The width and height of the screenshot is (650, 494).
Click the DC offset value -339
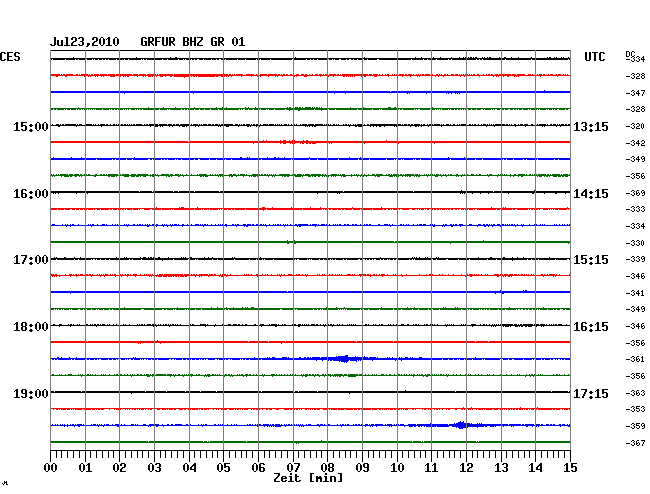click(x=635, y=259)
